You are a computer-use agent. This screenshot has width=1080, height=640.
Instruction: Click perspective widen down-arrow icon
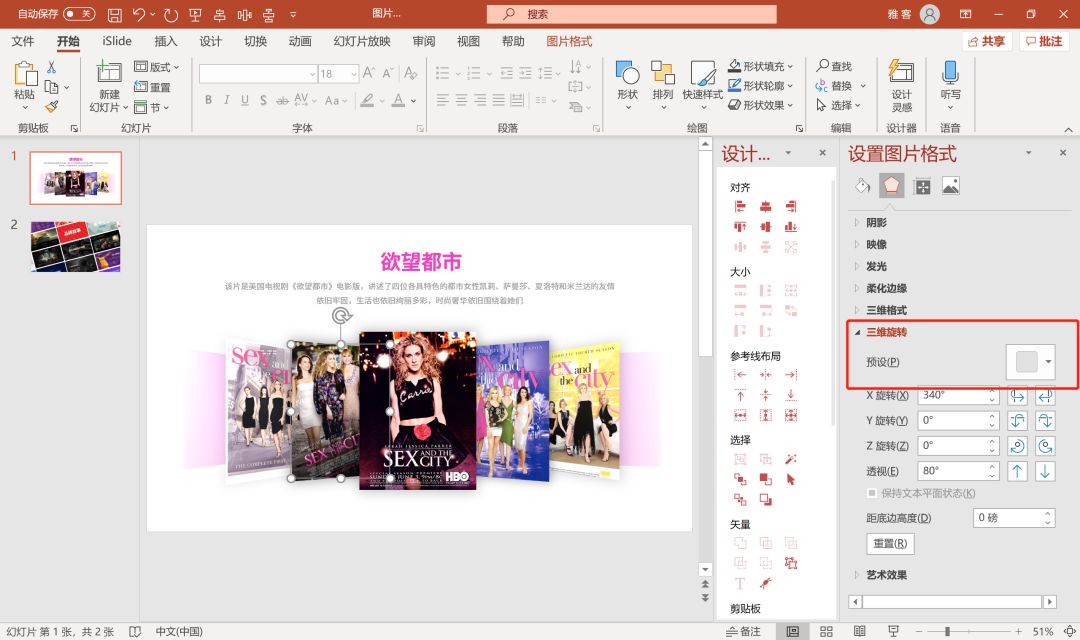coord(1045,471)
